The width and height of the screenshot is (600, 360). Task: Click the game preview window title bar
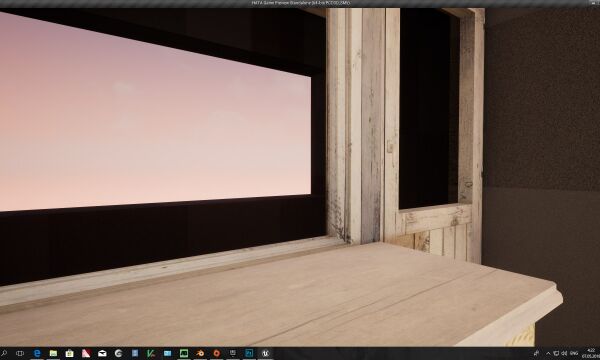[300, 3]
